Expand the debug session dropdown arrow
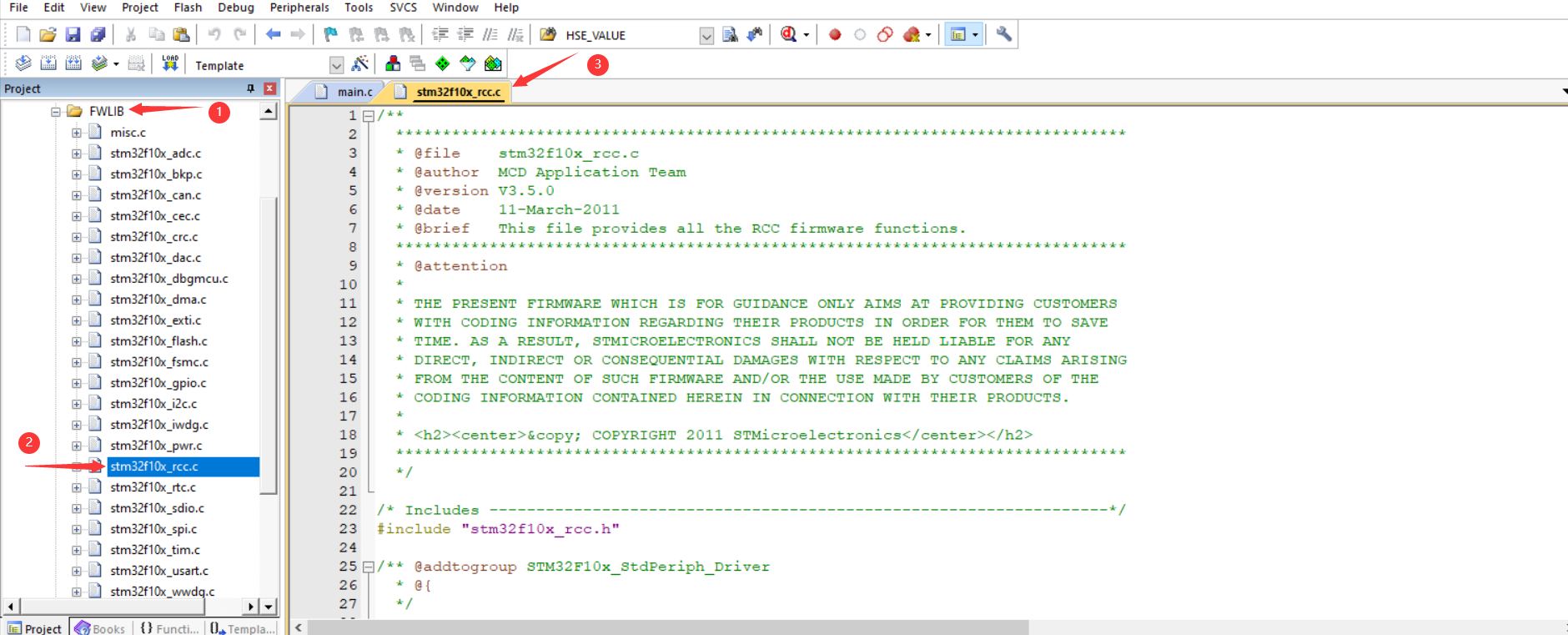 (x=807, y=35)
